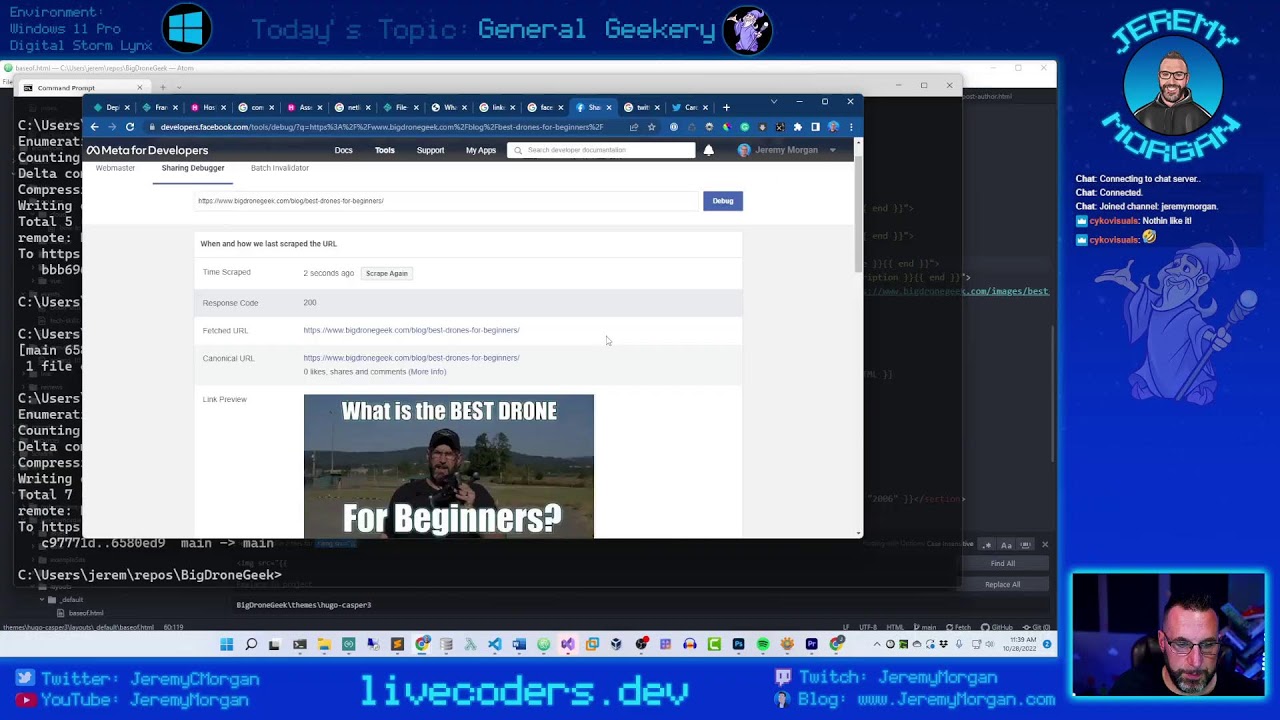1280x720 pixels.
Task: Click the Meta for Developers logo
Action: point(147,150)
